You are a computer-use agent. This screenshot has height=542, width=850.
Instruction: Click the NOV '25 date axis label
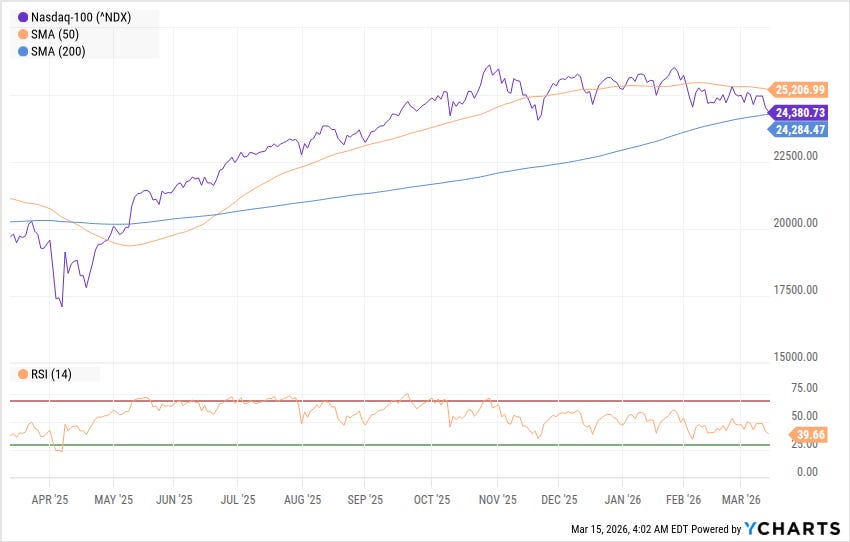coord(498,500)
